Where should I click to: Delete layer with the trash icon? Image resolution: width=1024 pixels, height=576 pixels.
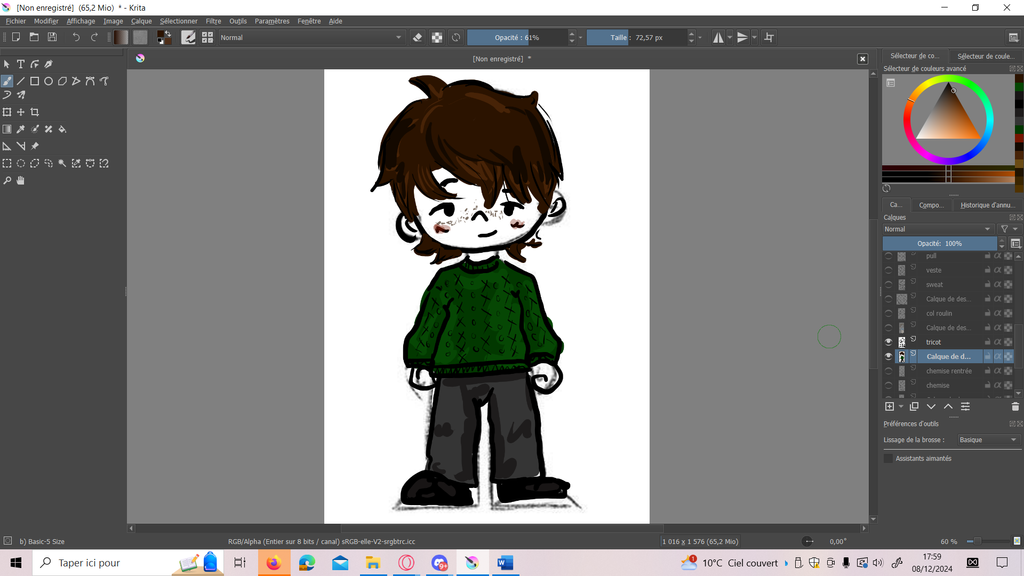pos(1015,406)
